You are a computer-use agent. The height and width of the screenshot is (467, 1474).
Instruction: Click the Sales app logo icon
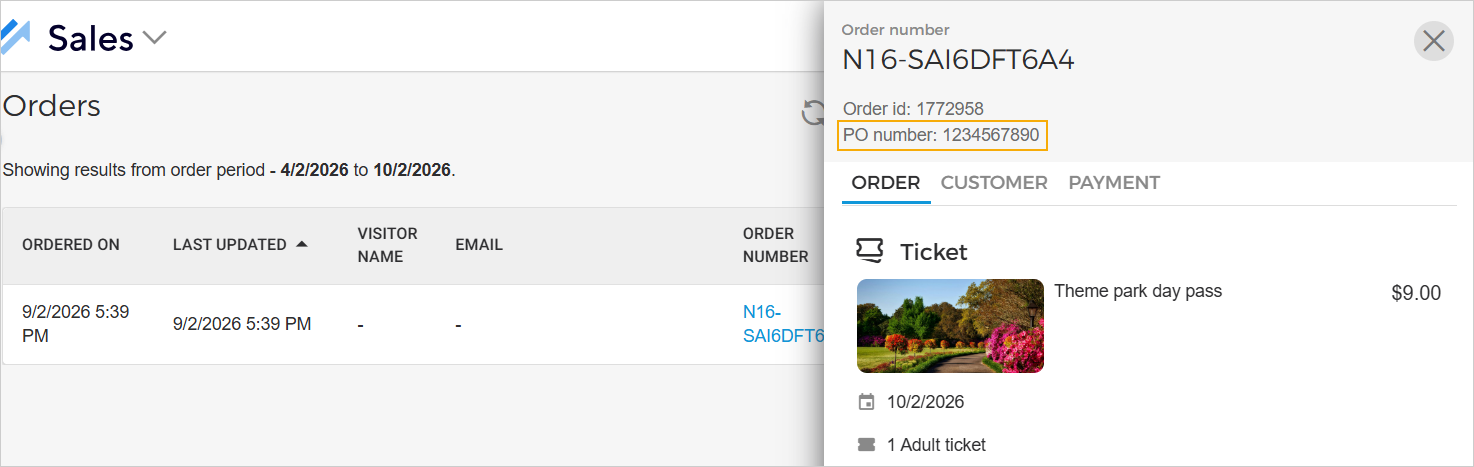pyautogui.click(x=15, y=36)
